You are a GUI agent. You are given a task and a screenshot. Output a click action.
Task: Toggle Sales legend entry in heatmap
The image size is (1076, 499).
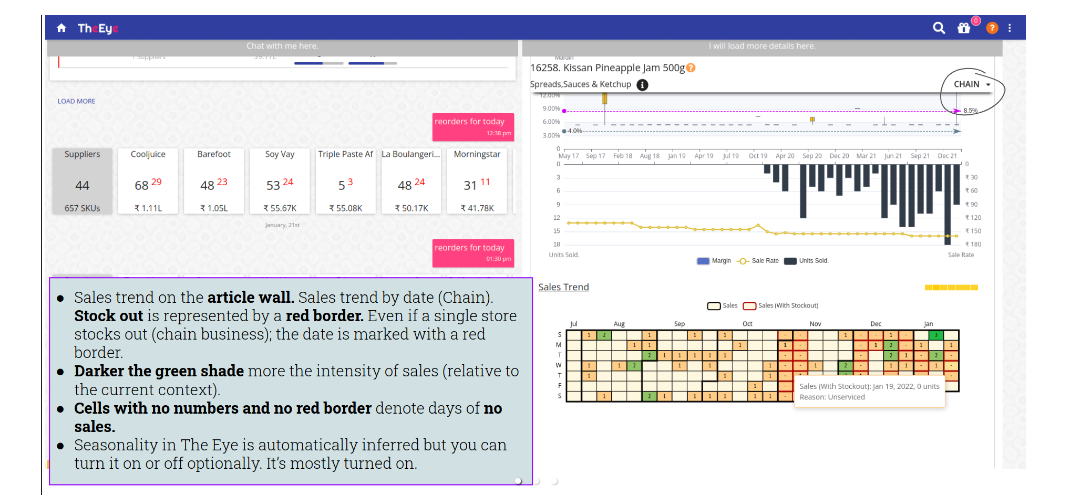pos(722,305)
